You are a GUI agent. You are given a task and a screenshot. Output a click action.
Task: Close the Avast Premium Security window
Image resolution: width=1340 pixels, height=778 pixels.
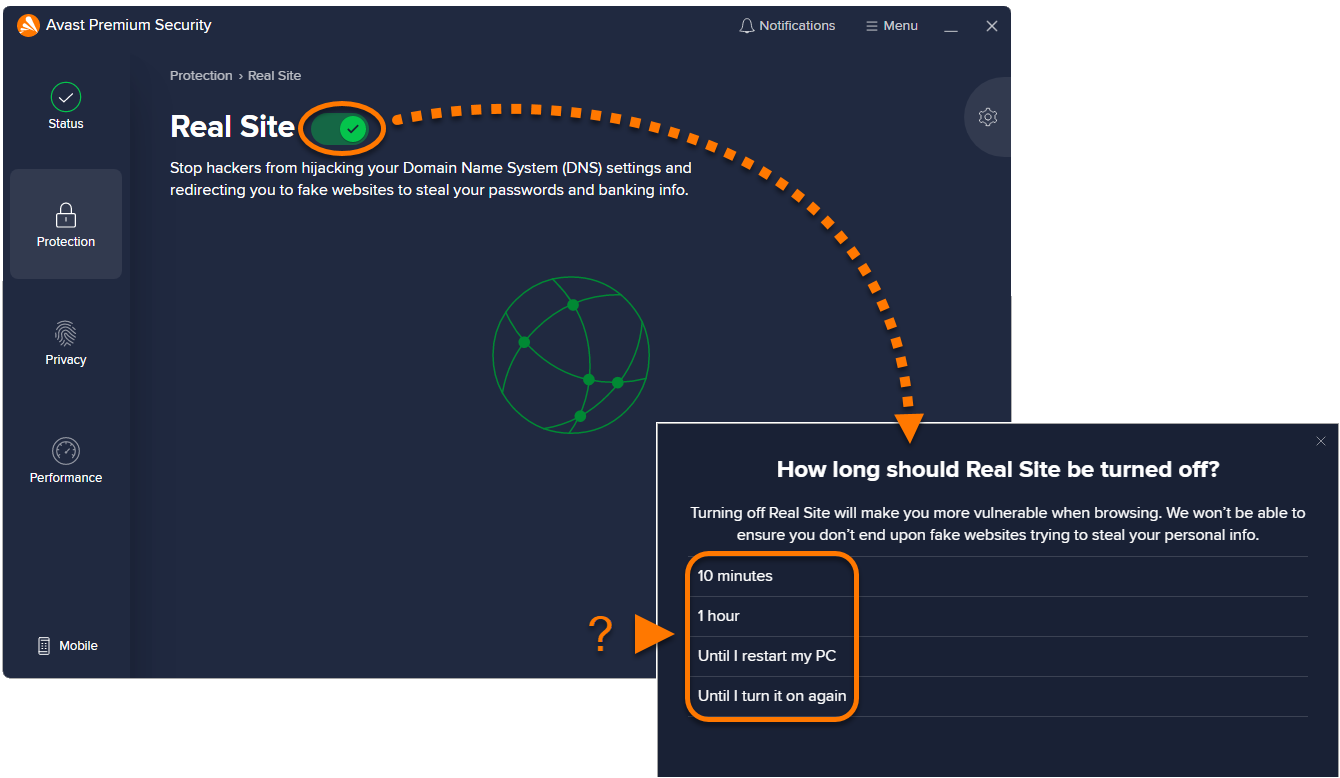992,26
